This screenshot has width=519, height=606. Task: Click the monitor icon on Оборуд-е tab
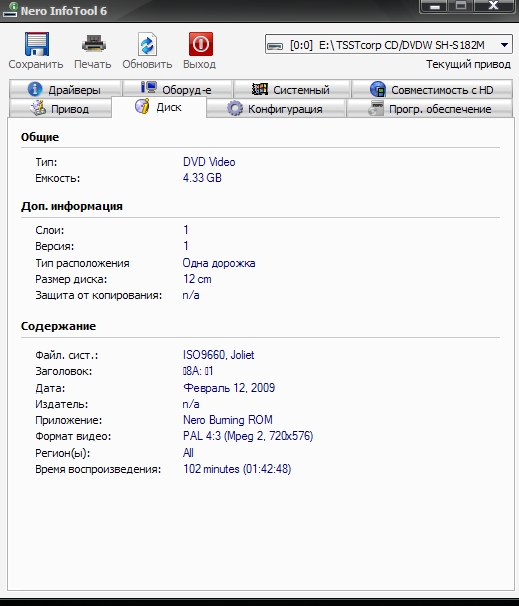pos(148,88)
